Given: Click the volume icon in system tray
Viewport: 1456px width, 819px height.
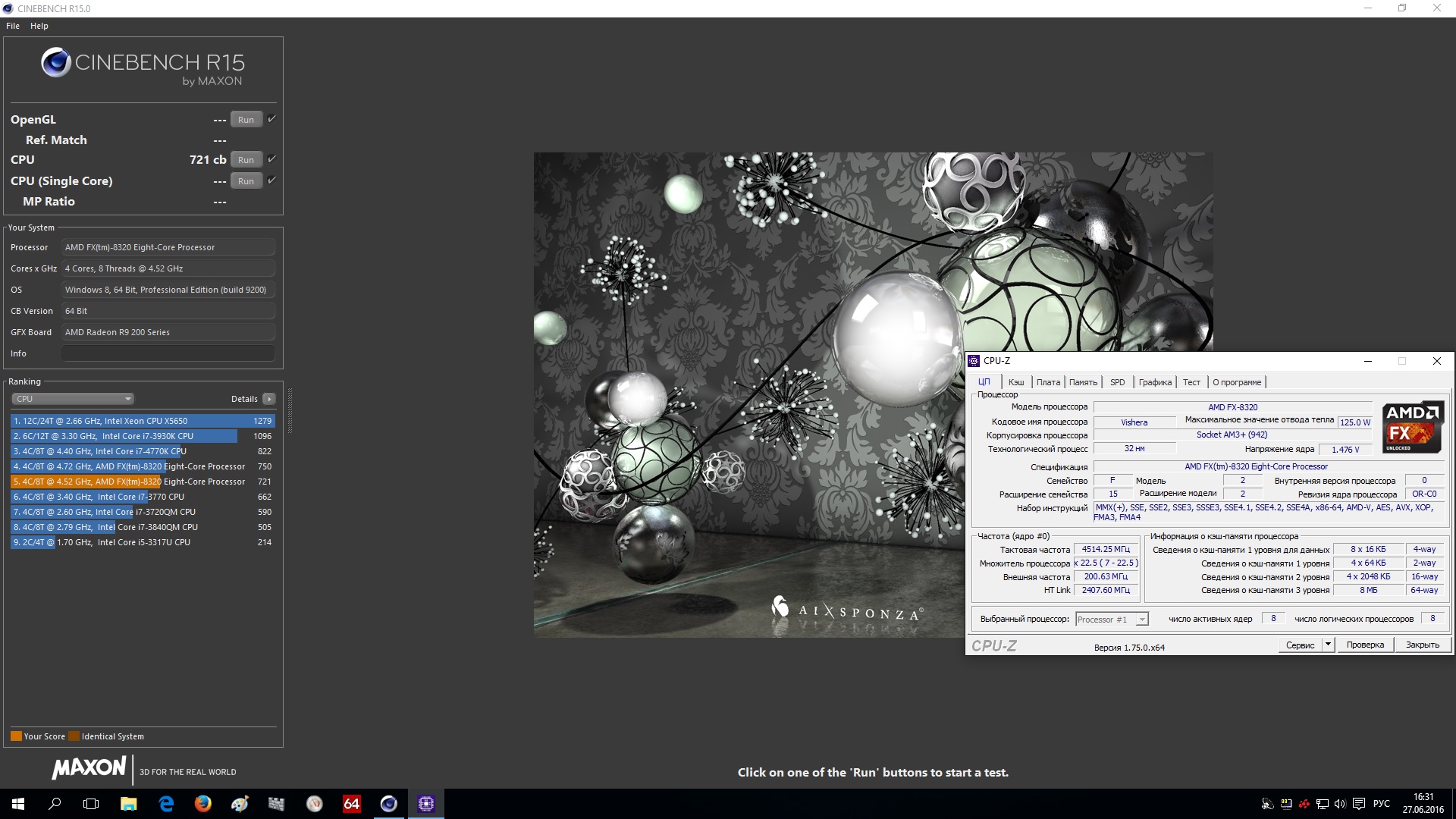Looking at the screenshot, I should (x=1339, y=804).
